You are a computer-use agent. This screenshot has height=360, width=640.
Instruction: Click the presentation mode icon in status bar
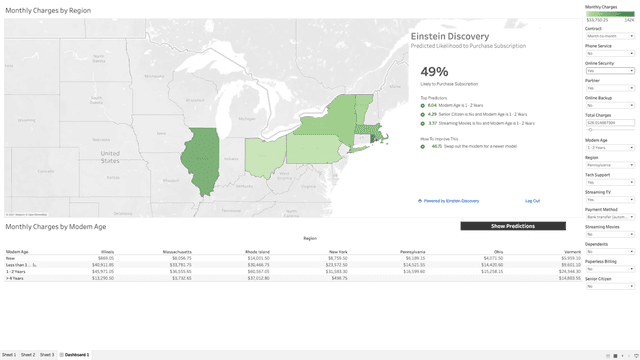[636, 356]
